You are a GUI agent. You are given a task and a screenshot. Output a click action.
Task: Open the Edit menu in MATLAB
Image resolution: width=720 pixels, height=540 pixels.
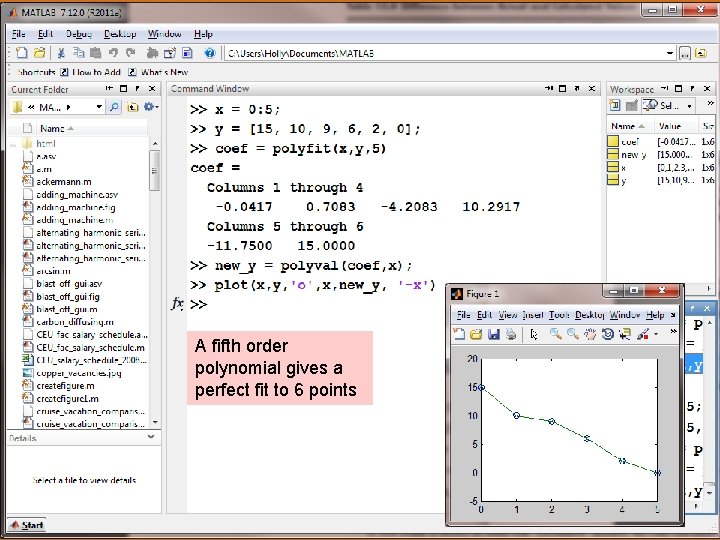pyautogui.click(x=45, y=34)
